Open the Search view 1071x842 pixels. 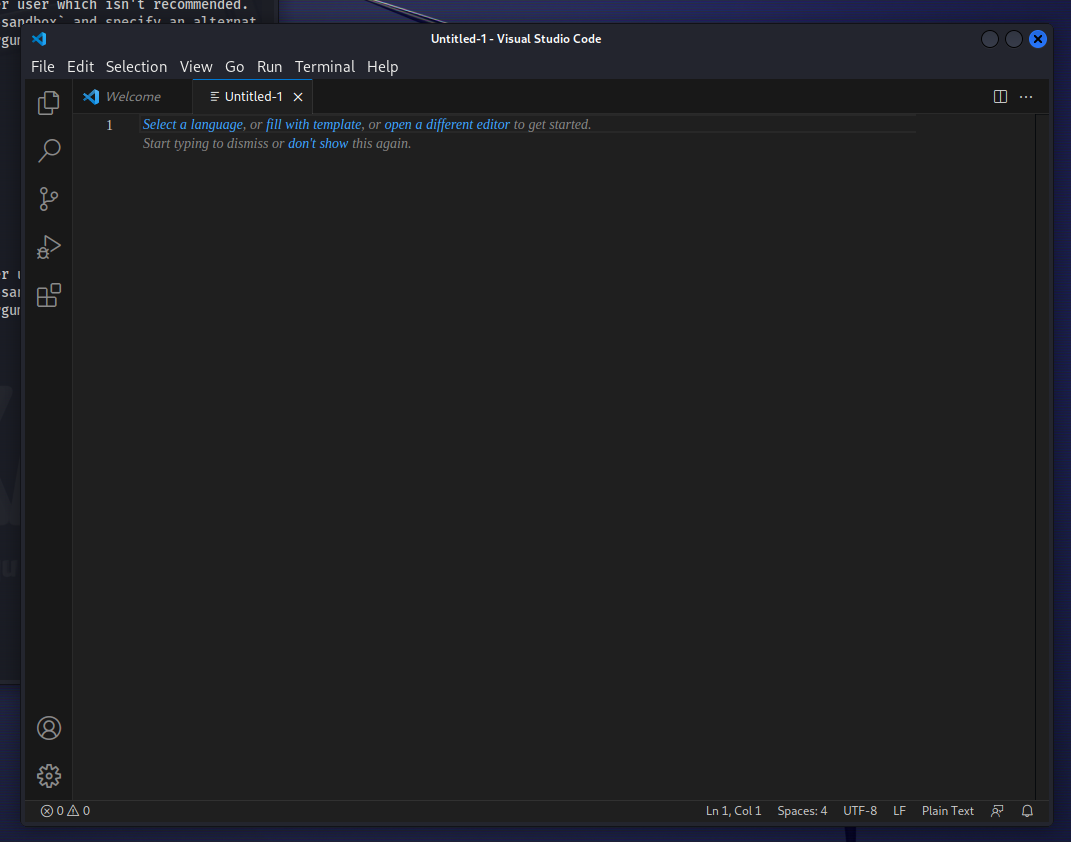pyautogui.click(x=48, y=150)
